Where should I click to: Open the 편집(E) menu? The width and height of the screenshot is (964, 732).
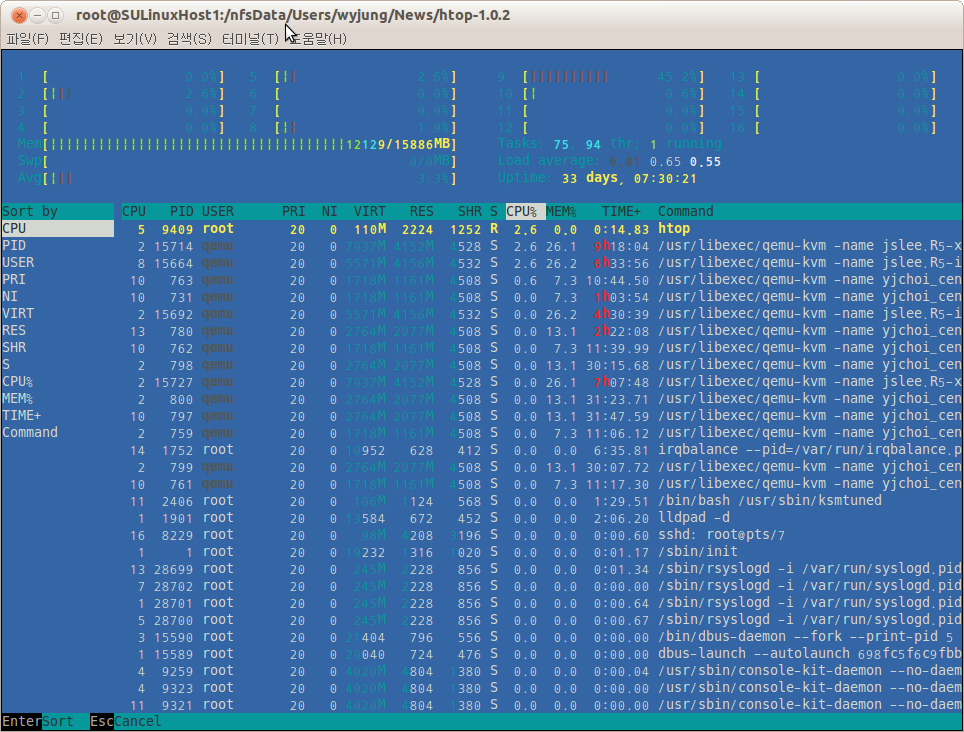[81, 39]
